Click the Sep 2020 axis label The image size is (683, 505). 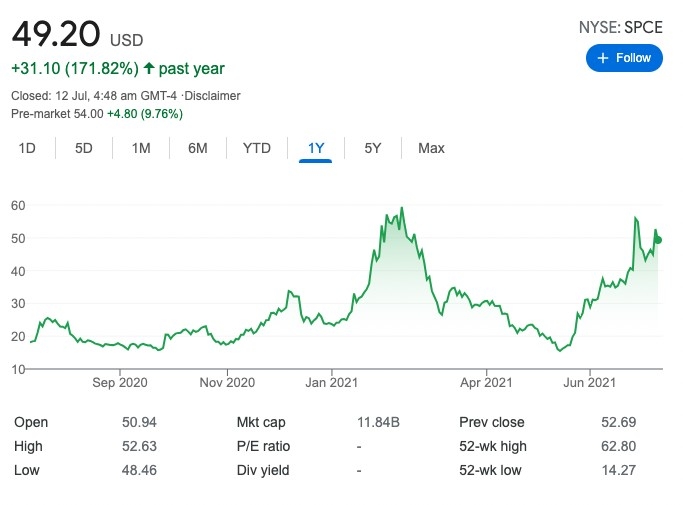tap(120, 383)
